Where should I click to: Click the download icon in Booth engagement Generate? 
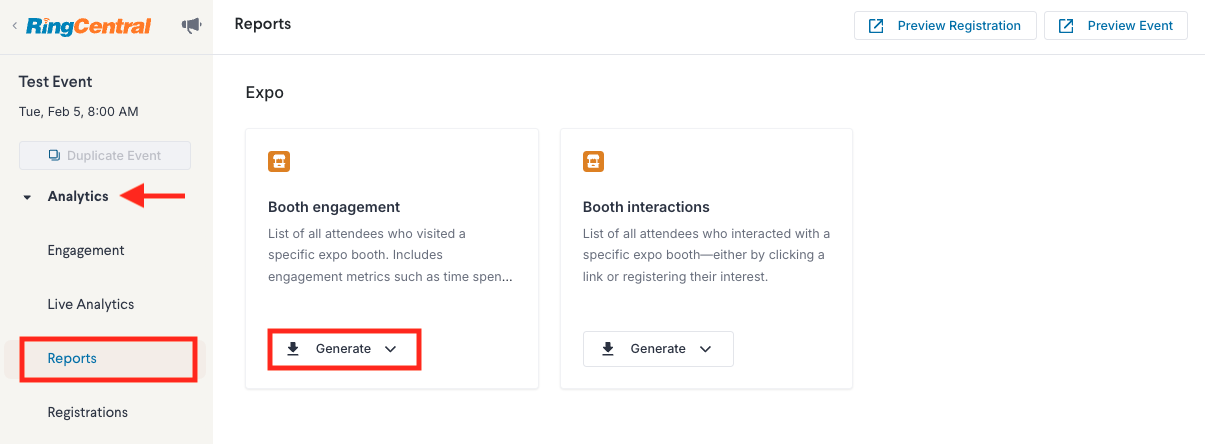coord(293,349)
